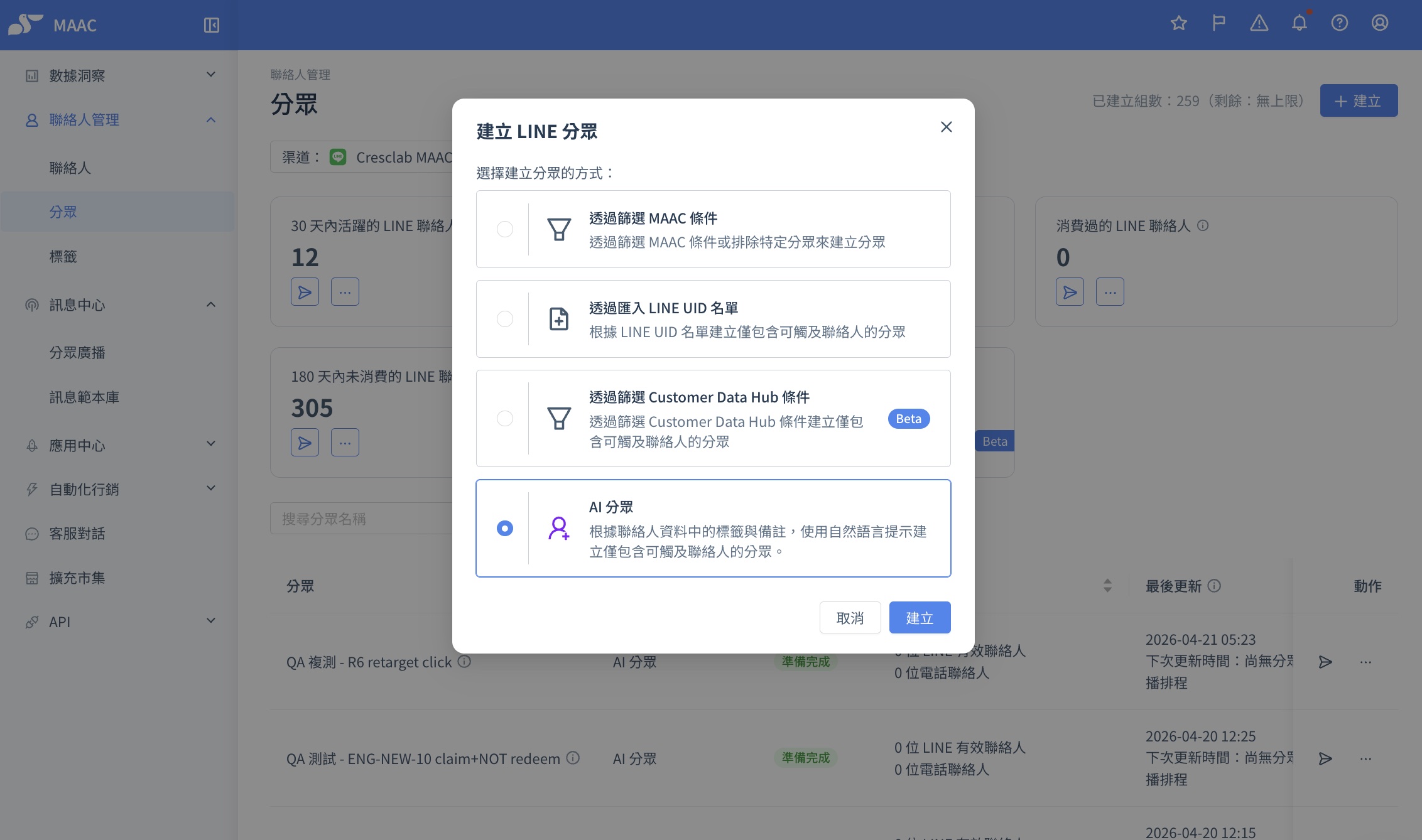Open the notifications bell icon
Screen dimensions: 1422x840
[x=1300, y=23]
